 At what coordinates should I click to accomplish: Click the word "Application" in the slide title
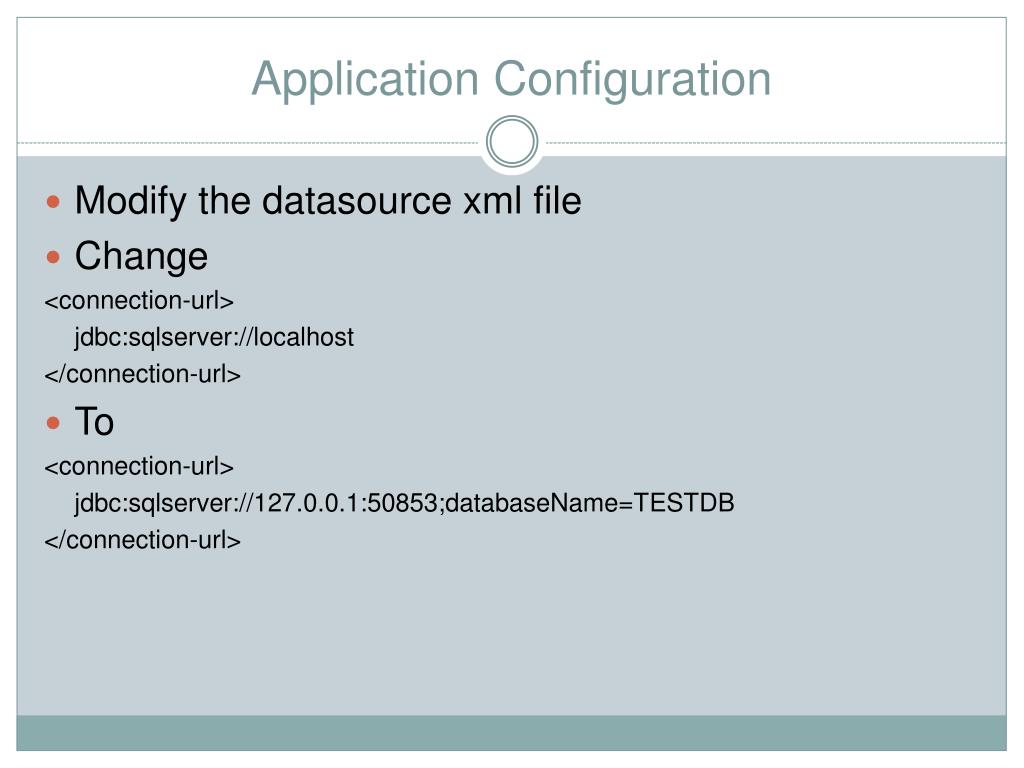tap(367, 79)
